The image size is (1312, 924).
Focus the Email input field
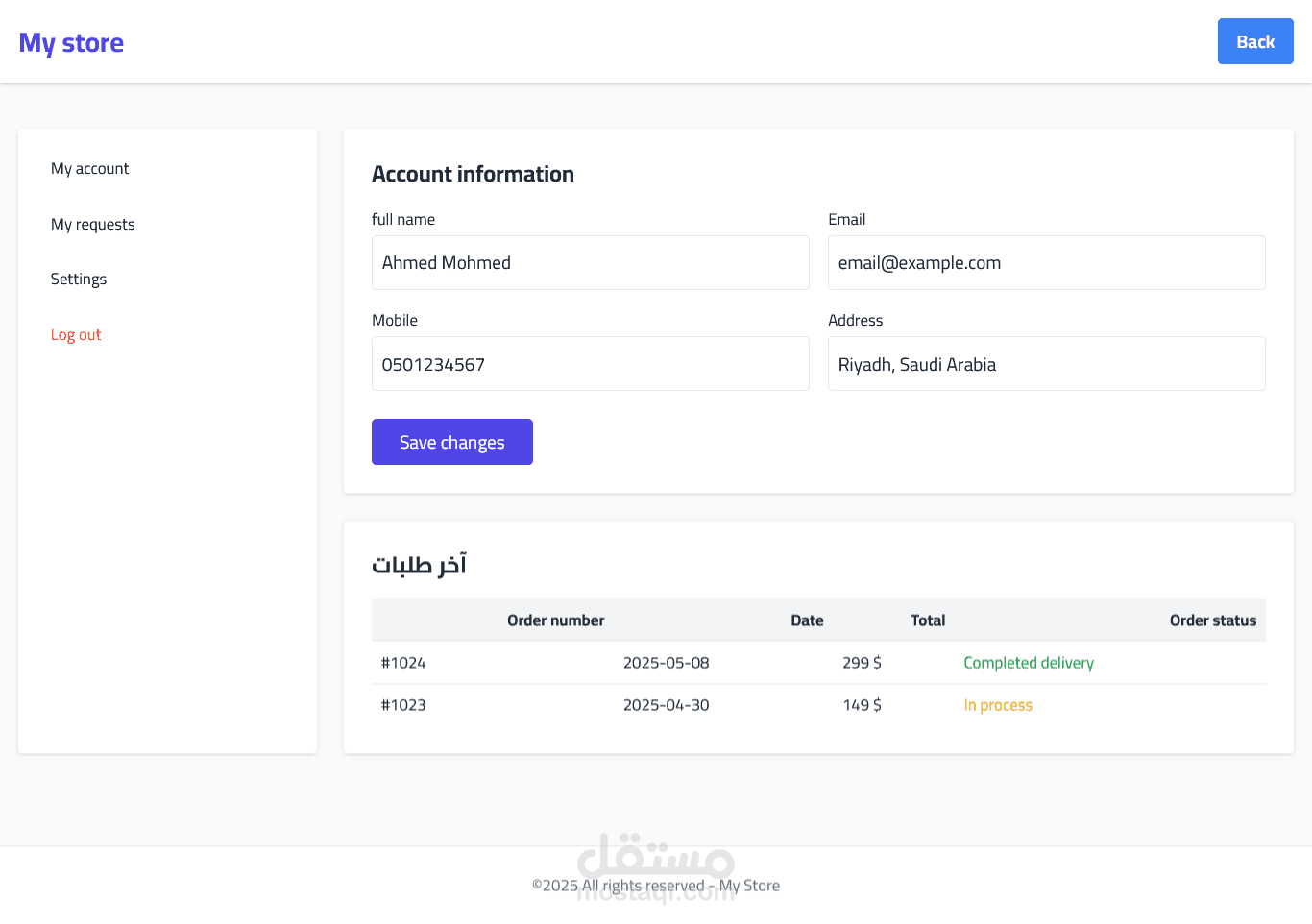[1046, 263]
